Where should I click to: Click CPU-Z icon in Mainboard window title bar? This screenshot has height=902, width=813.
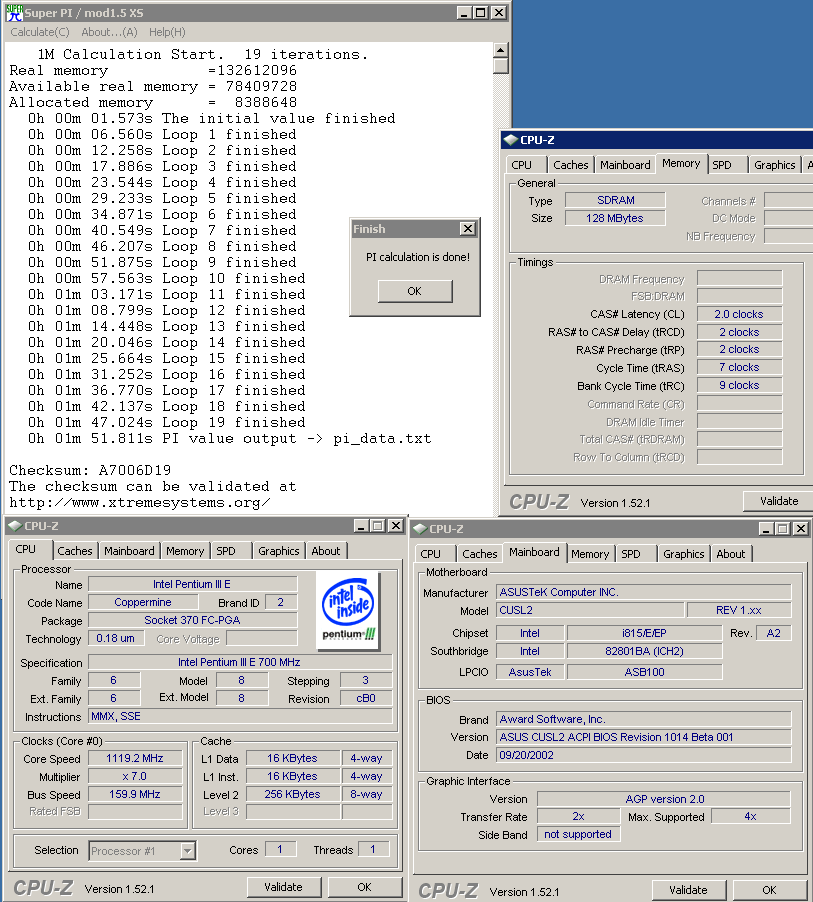pyautogui.click(x=419, y=528)
